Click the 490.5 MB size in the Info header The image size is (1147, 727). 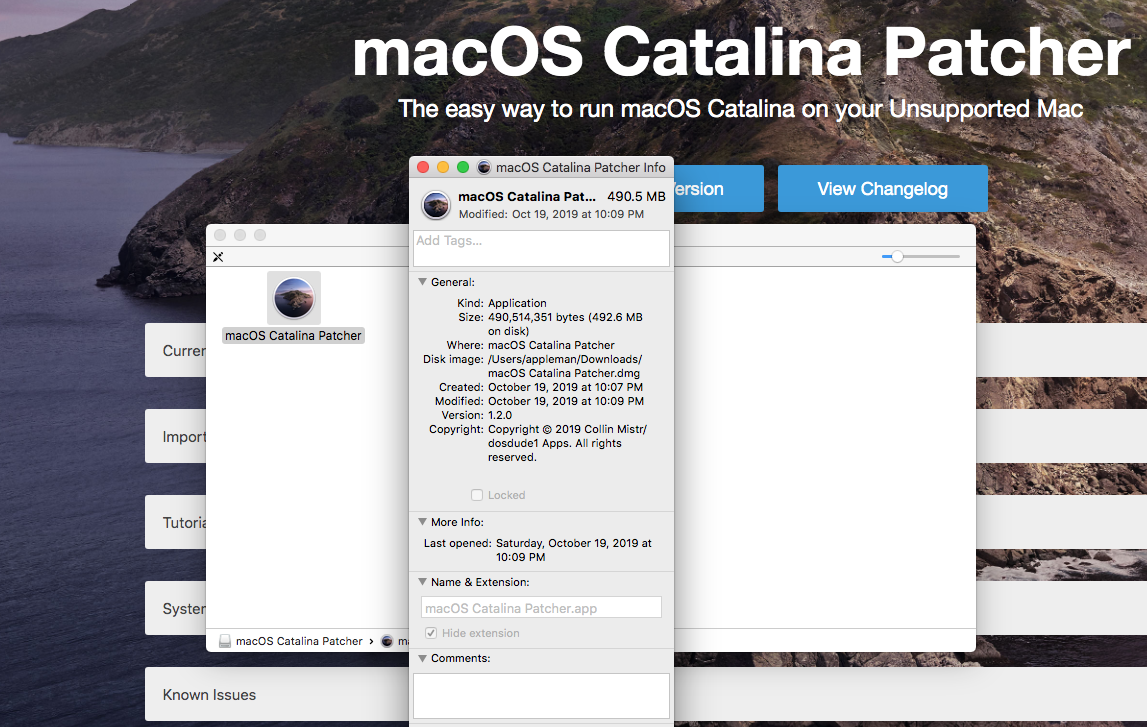click(x=636, y=197)
